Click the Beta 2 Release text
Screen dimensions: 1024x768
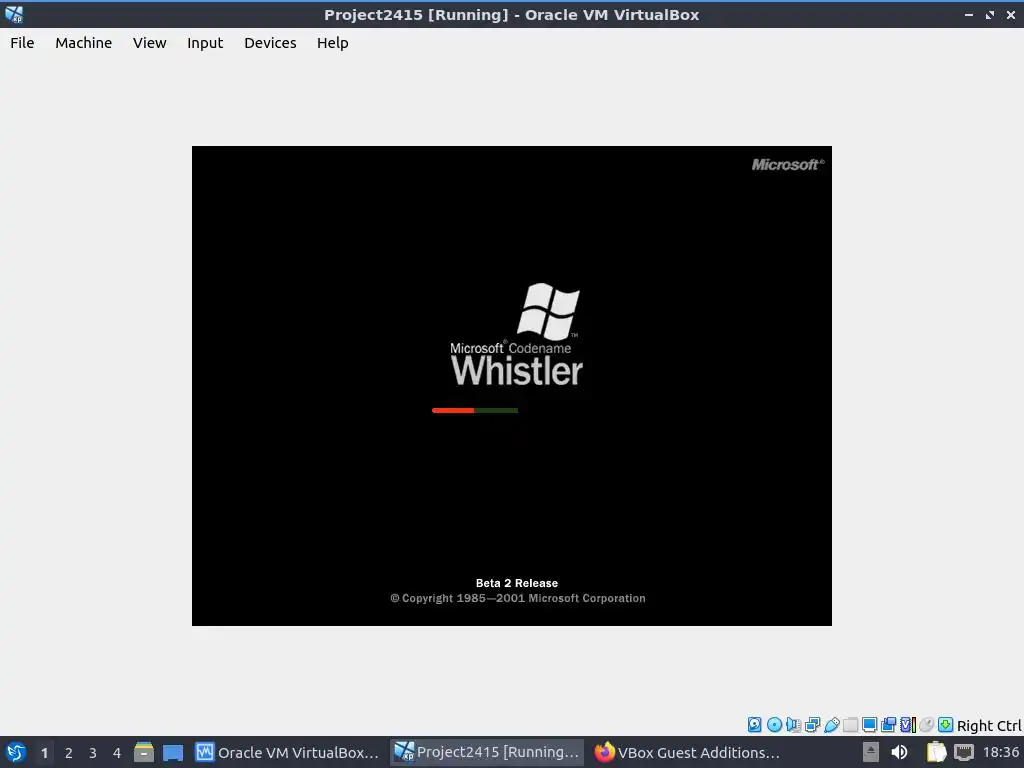517,583
